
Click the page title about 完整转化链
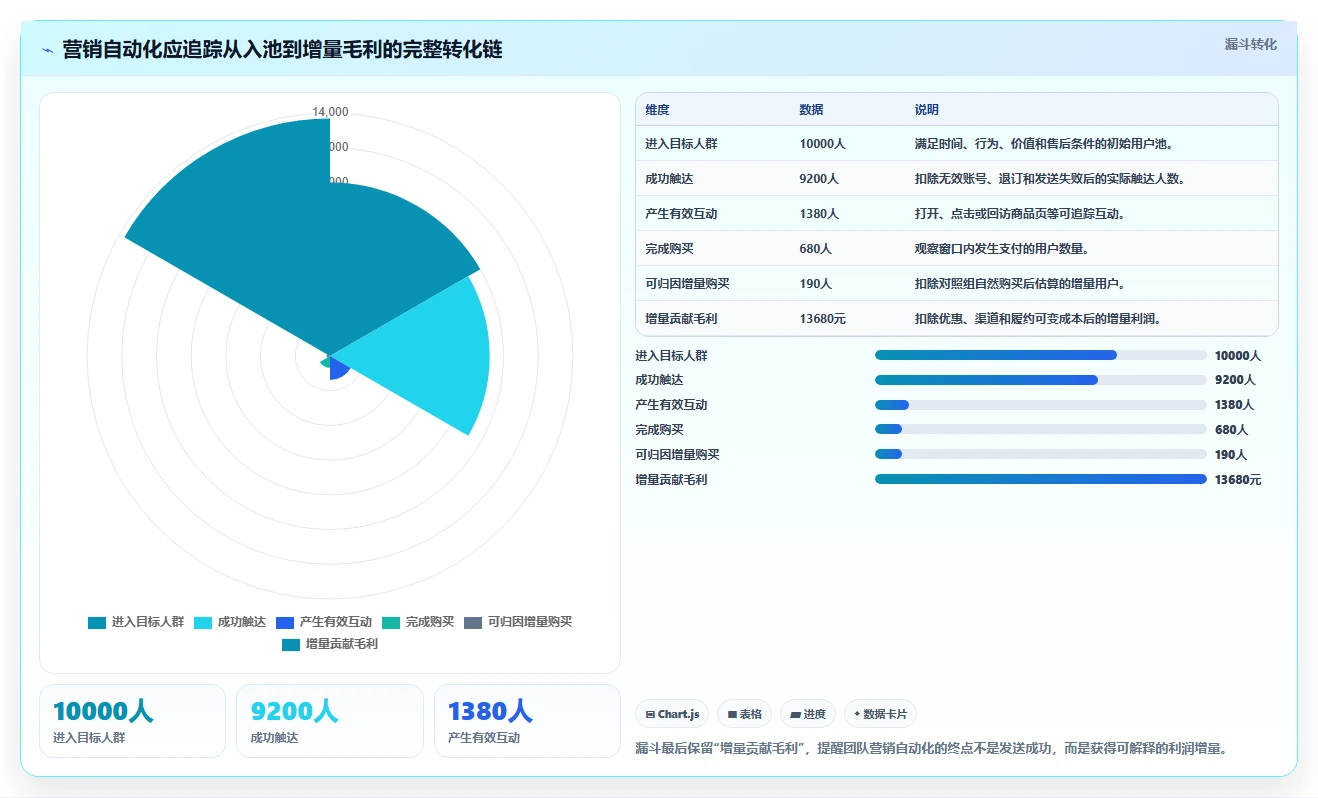tap(282, 50)
